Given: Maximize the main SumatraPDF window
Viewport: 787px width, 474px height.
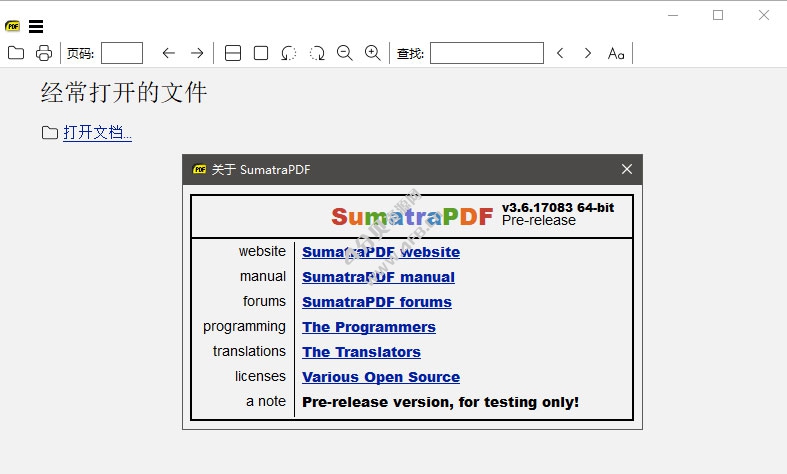Looking at the screenshot, I should tap(718, 16).
